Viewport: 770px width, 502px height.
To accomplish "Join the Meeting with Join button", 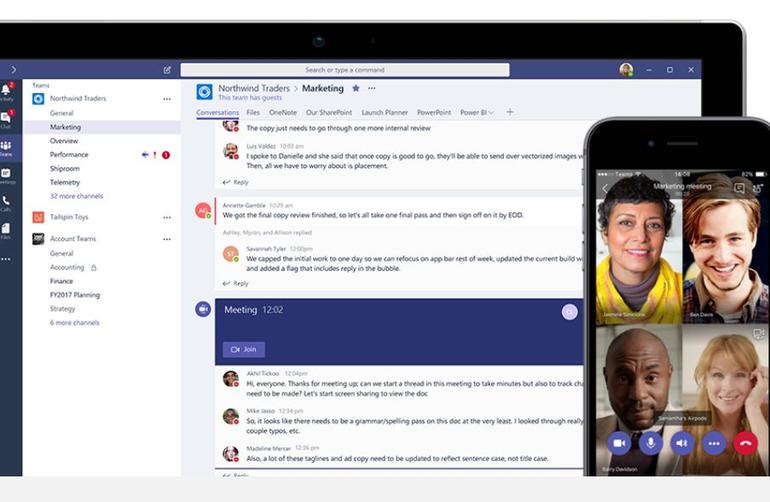I will 244,349.
